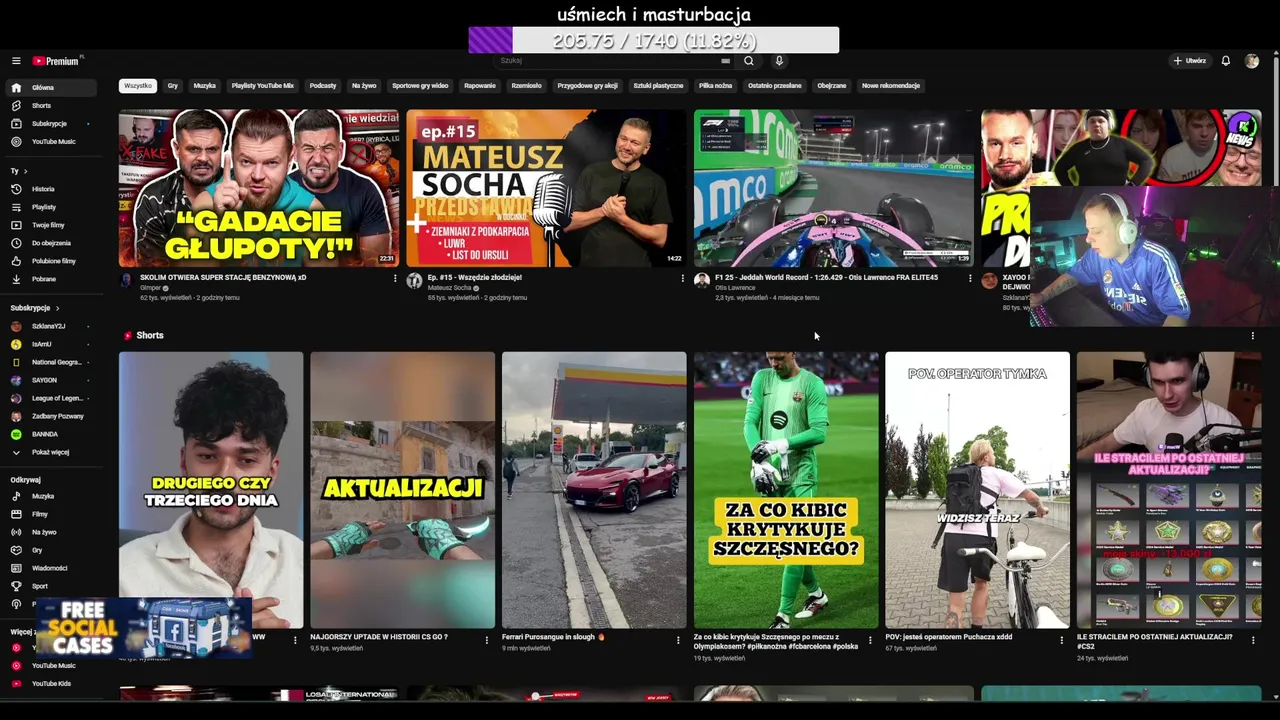This screenshot has width=1280, height=720.
Task: Open National Geographic subscription channel
Action: [x=50, y=362]
